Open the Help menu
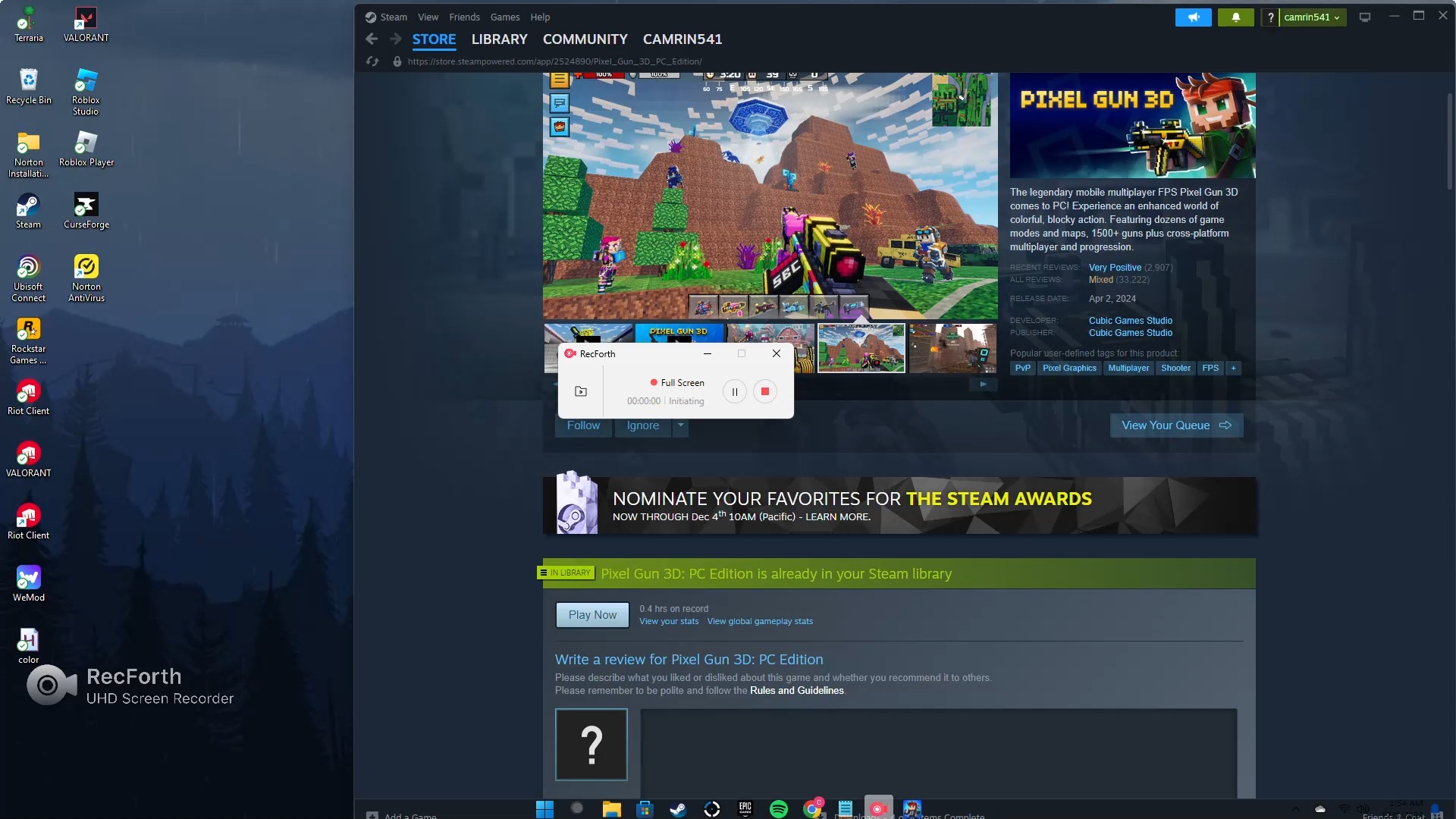Viewport: 1456px width, 819px height. tap(540, 17)
